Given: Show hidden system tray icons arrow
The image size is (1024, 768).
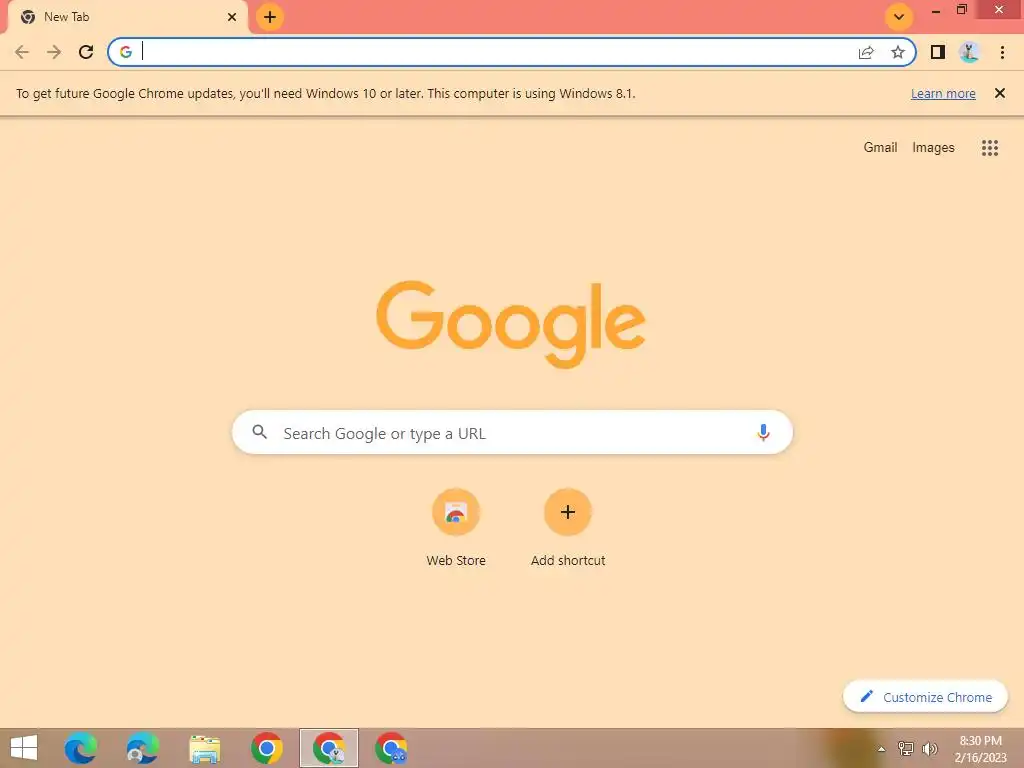Looking at the screenshot, I should click(881, 749).
